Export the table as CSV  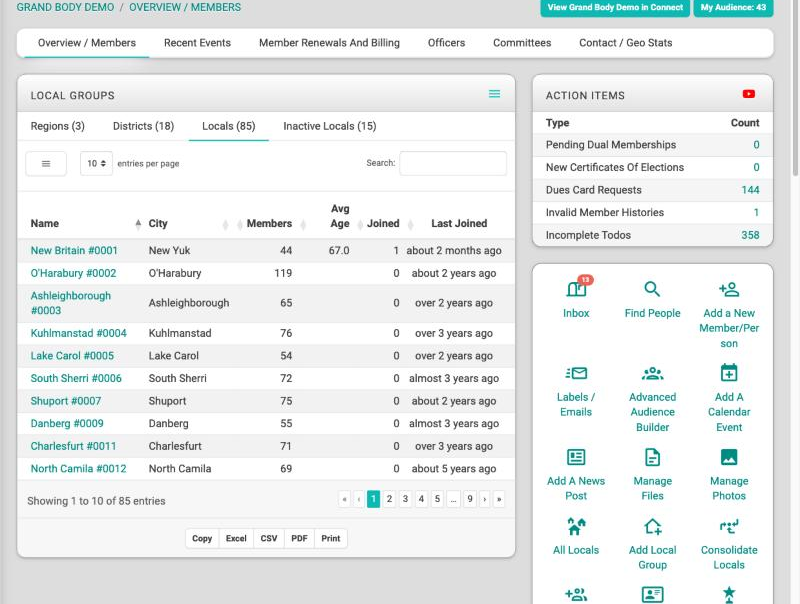click(x=269, y=538)
